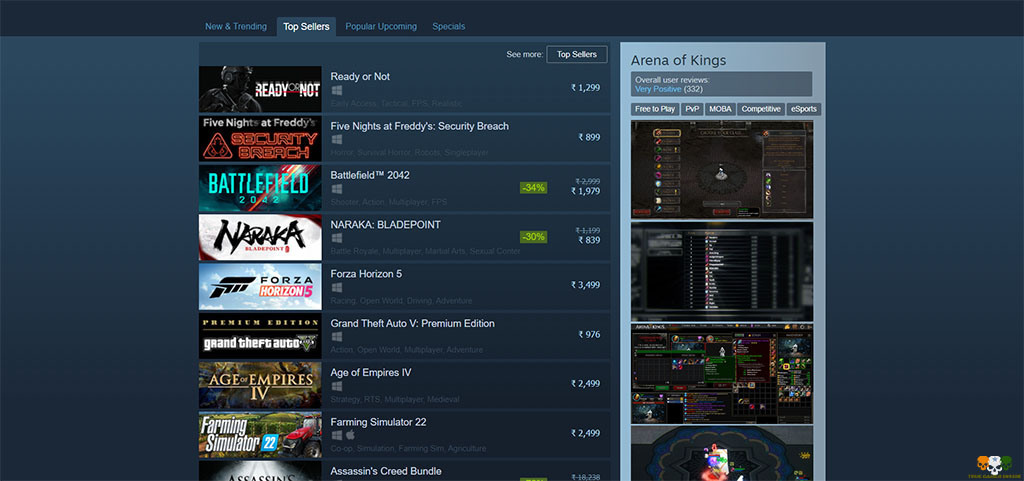
Task: Click the ₹ 839 discounted NARAKA price
Action: (589, 240)
